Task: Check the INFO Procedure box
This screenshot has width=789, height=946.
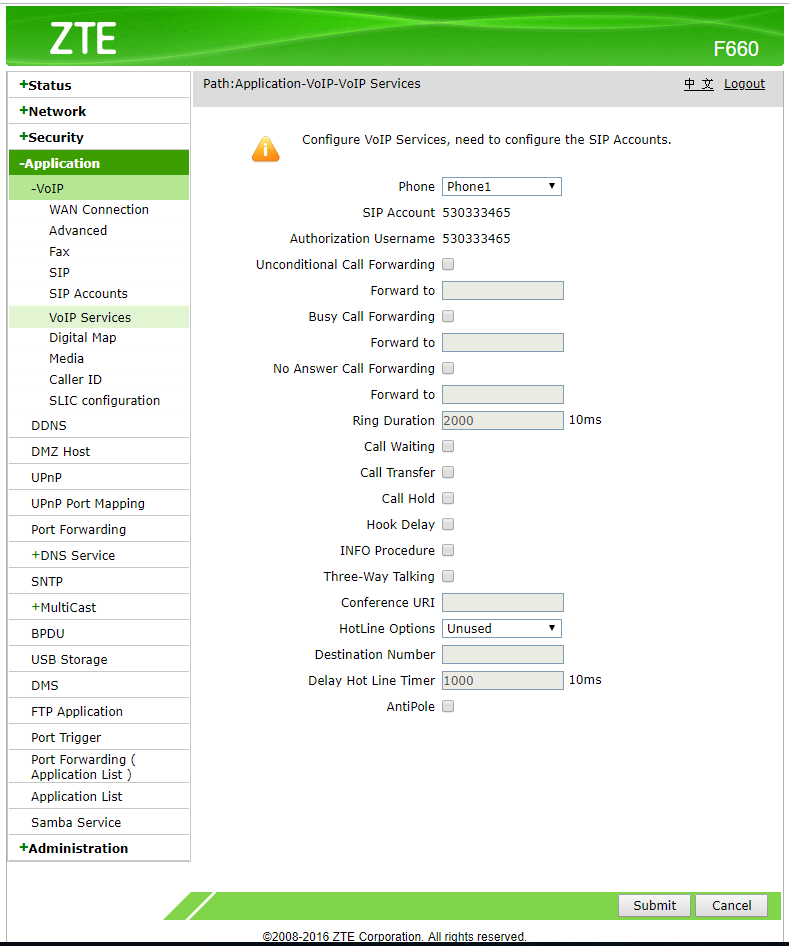Action: click(x=448, y=550)
